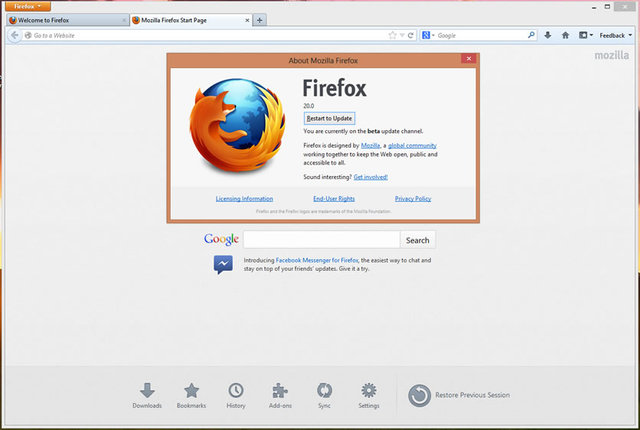The image size is (640, 430).
Task: Minimize the Firefox window
Action: pos(594,7)
